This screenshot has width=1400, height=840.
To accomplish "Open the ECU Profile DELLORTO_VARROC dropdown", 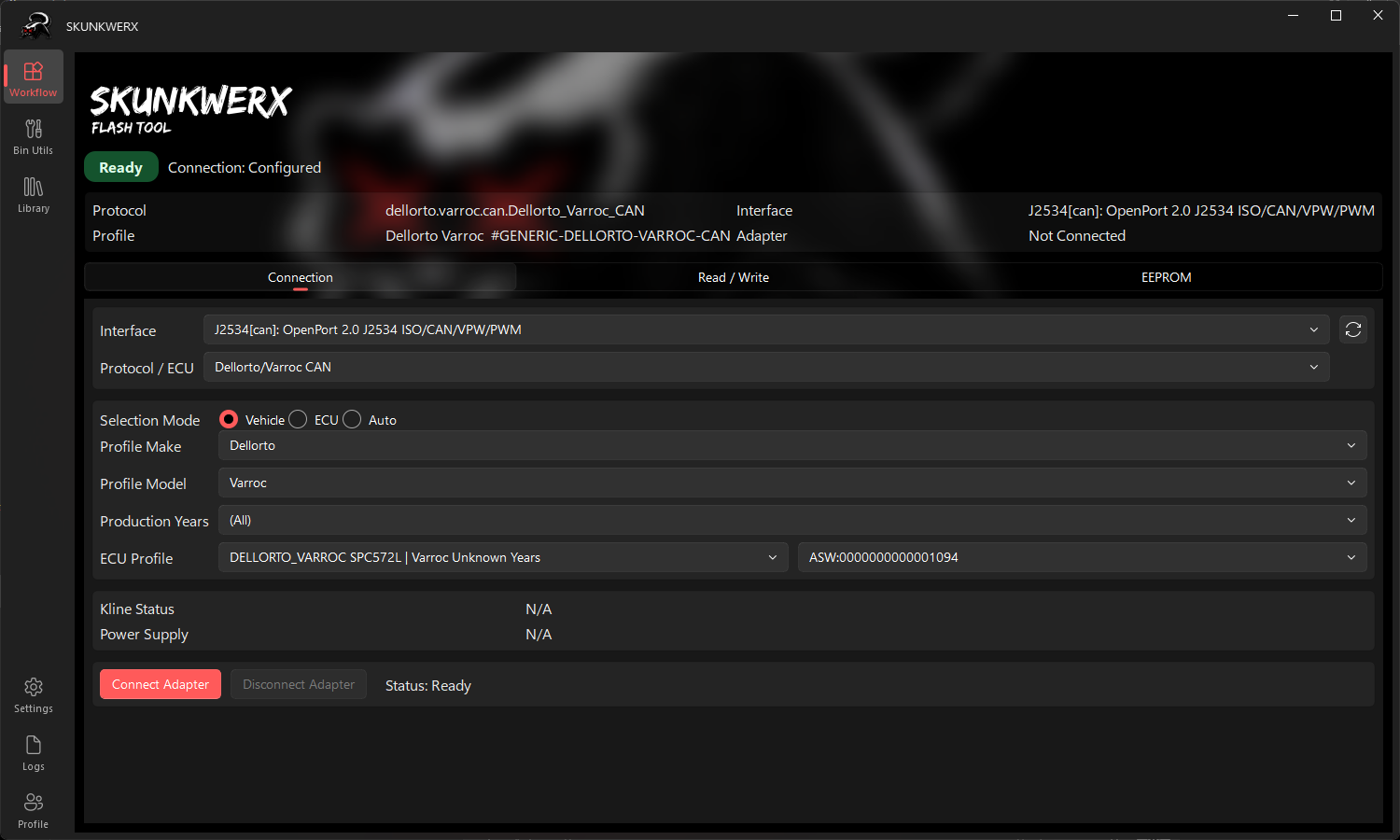I will pos(503,557).
